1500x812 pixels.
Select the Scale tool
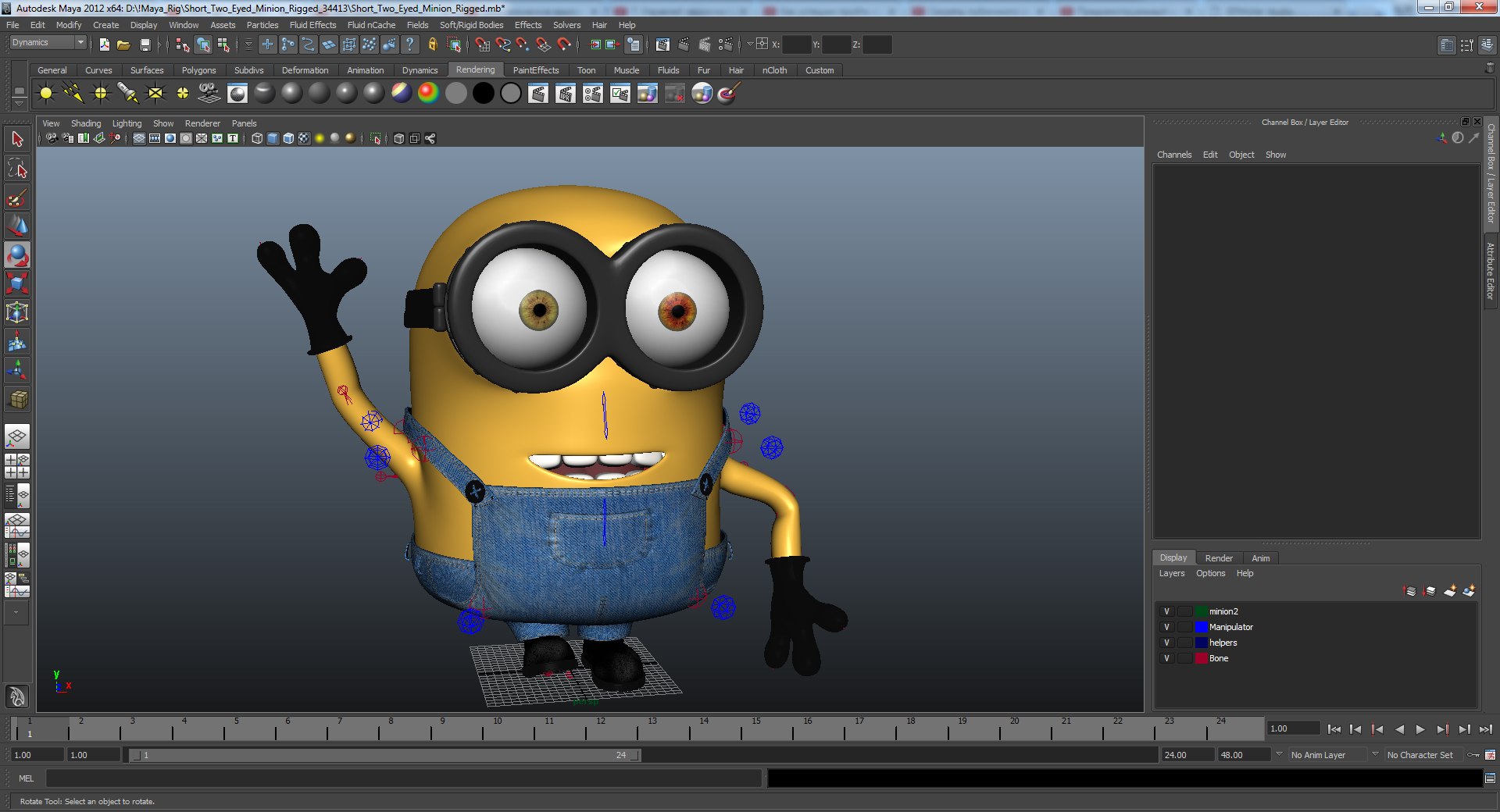click(x=17, y=283)
